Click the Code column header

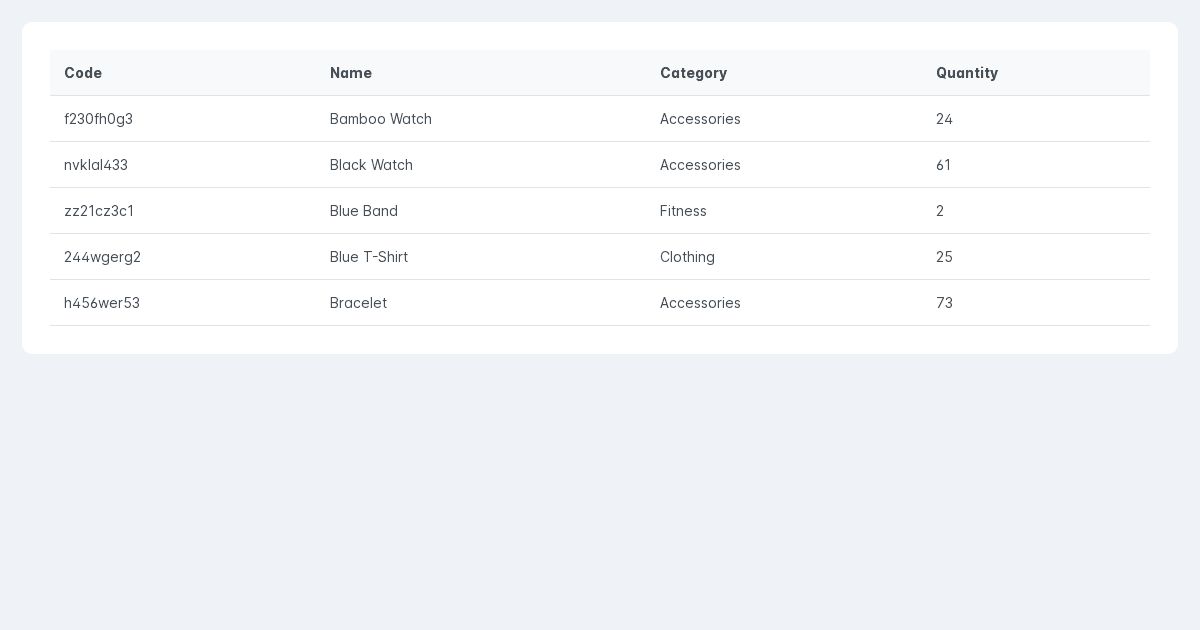tap(83, 73)
